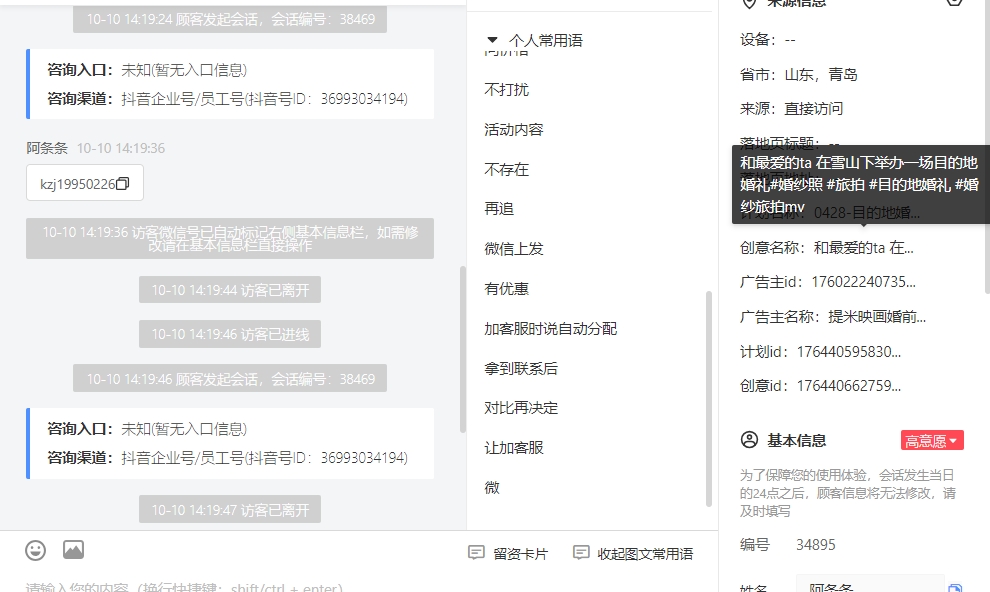
Task: Click the 收起图文常用语 icon
Action: [x=581, y=553]
